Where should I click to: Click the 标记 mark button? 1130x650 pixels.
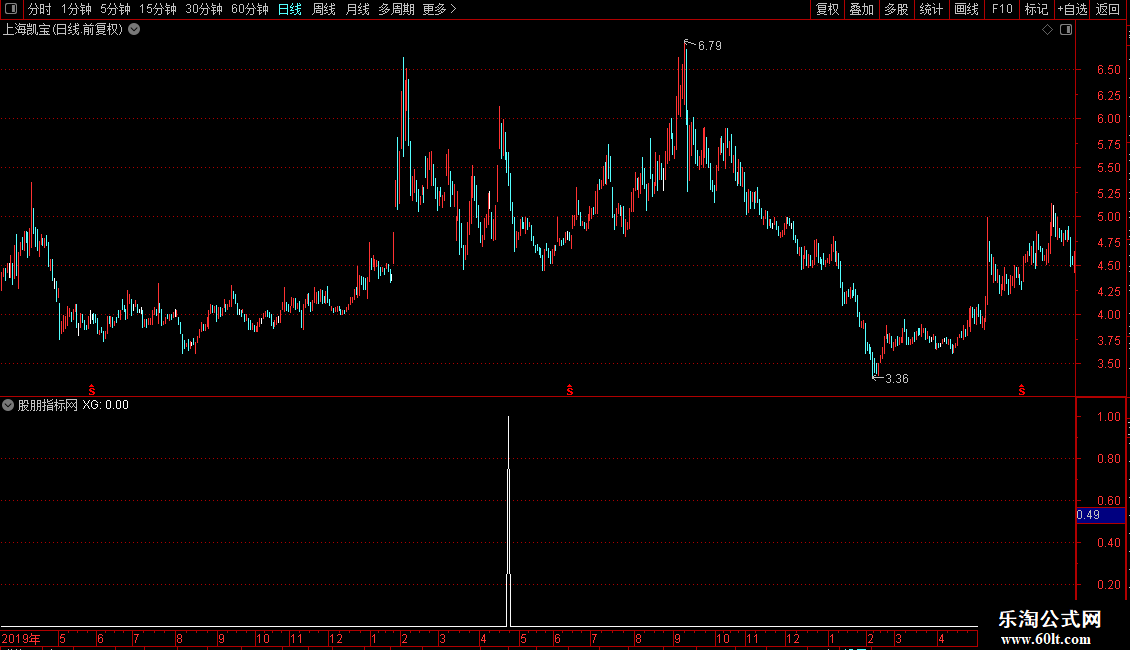1036,9
